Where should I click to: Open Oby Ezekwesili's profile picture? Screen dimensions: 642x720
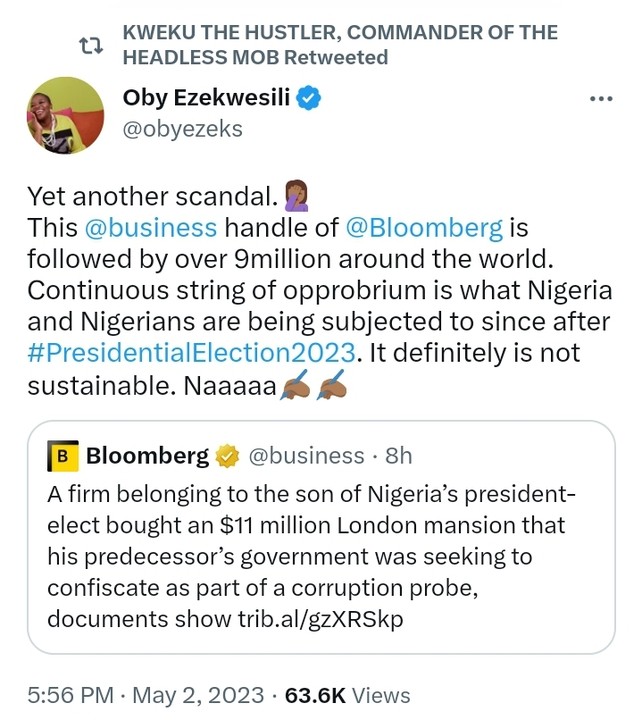(x=65, y=115)
